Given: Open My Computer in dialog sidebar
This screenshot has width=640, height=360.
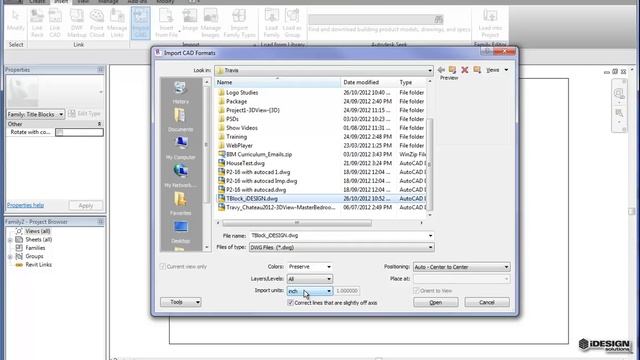Looking at the screenshot, I should pos(180,148).
